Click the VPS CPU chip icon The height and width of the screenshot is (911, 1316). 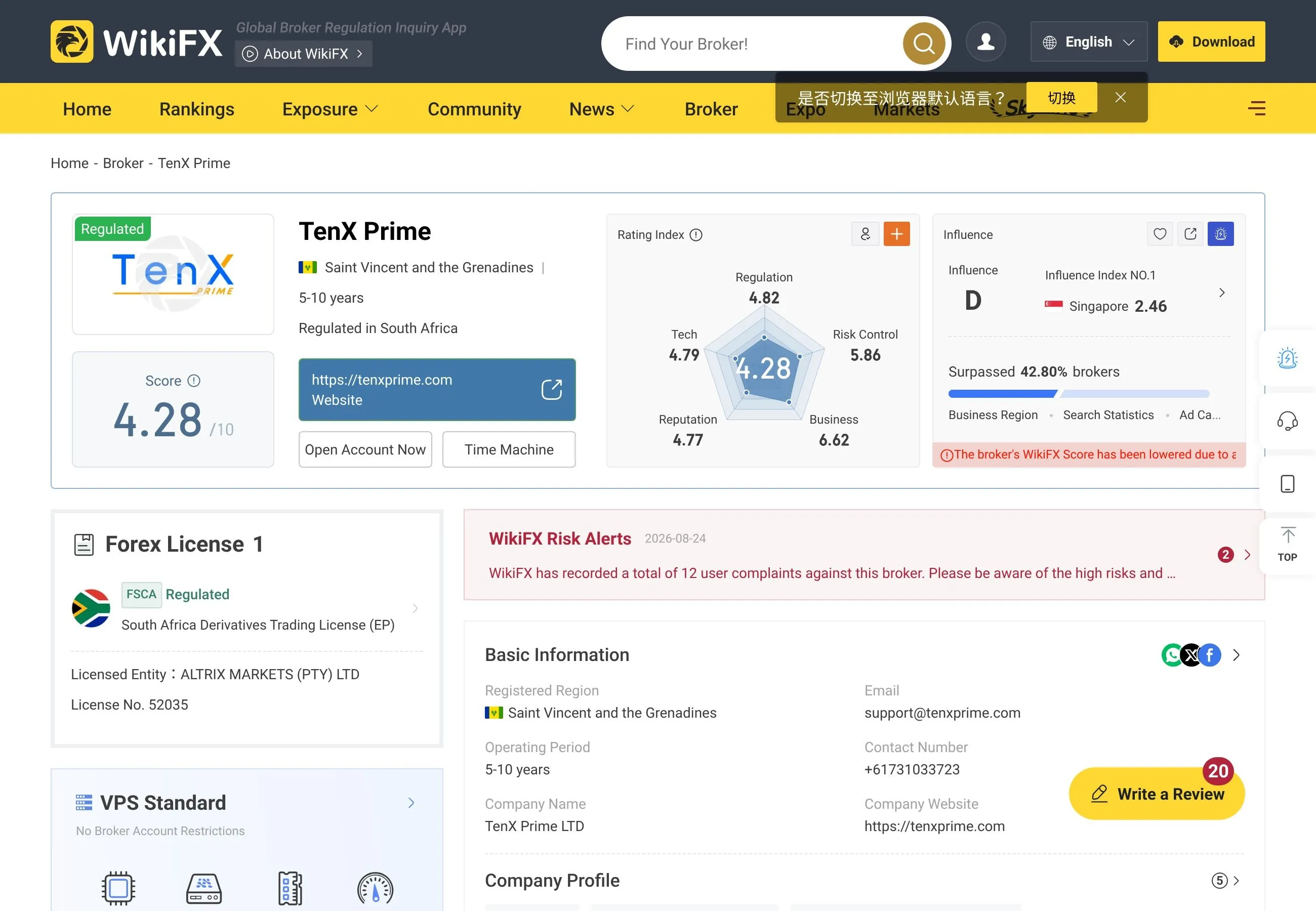pyautogui.click(x=118, y=888)
